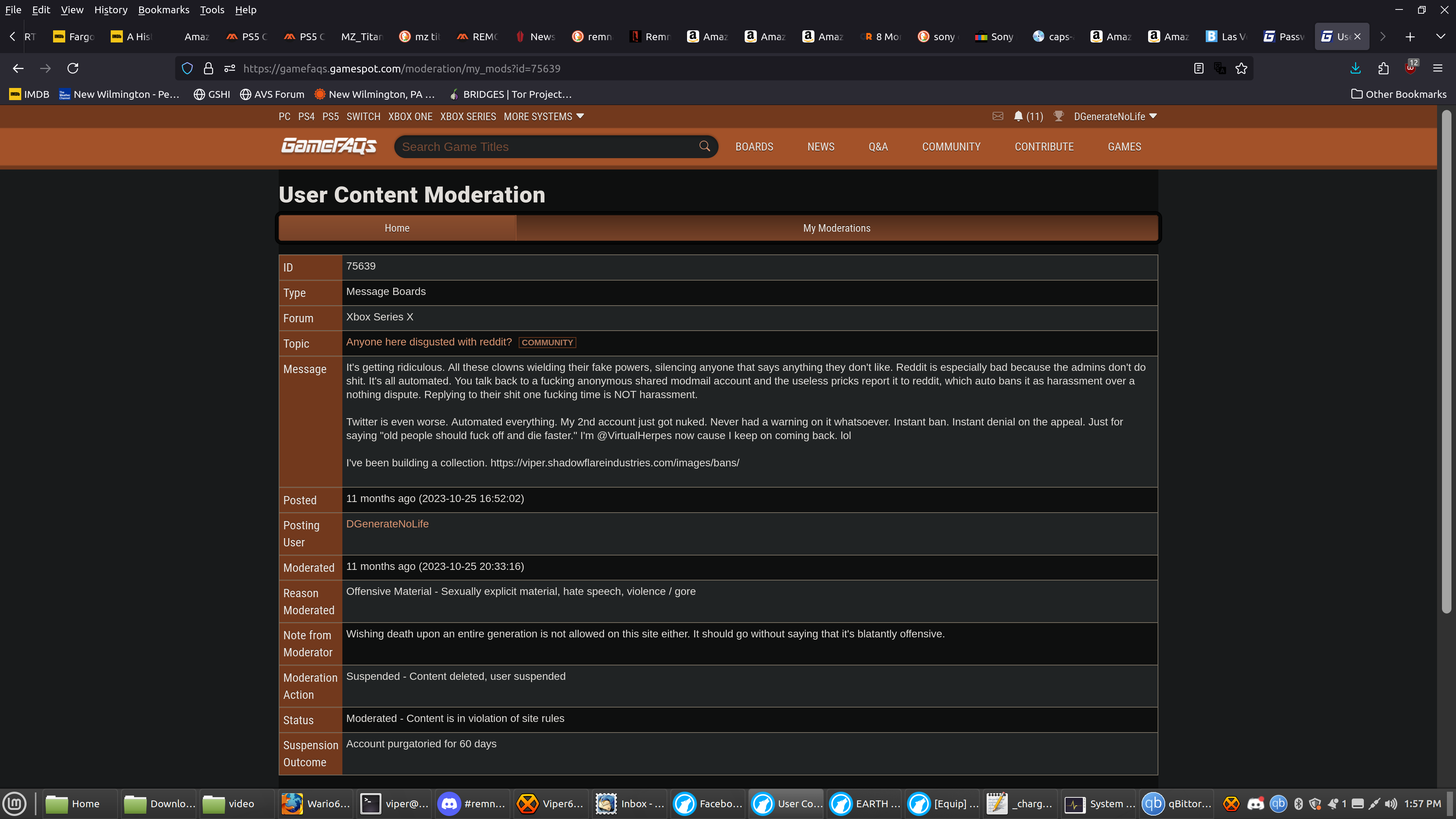Toggle reader view icon in address bar
This screenshot has height=819, width=1456.
1198,68
